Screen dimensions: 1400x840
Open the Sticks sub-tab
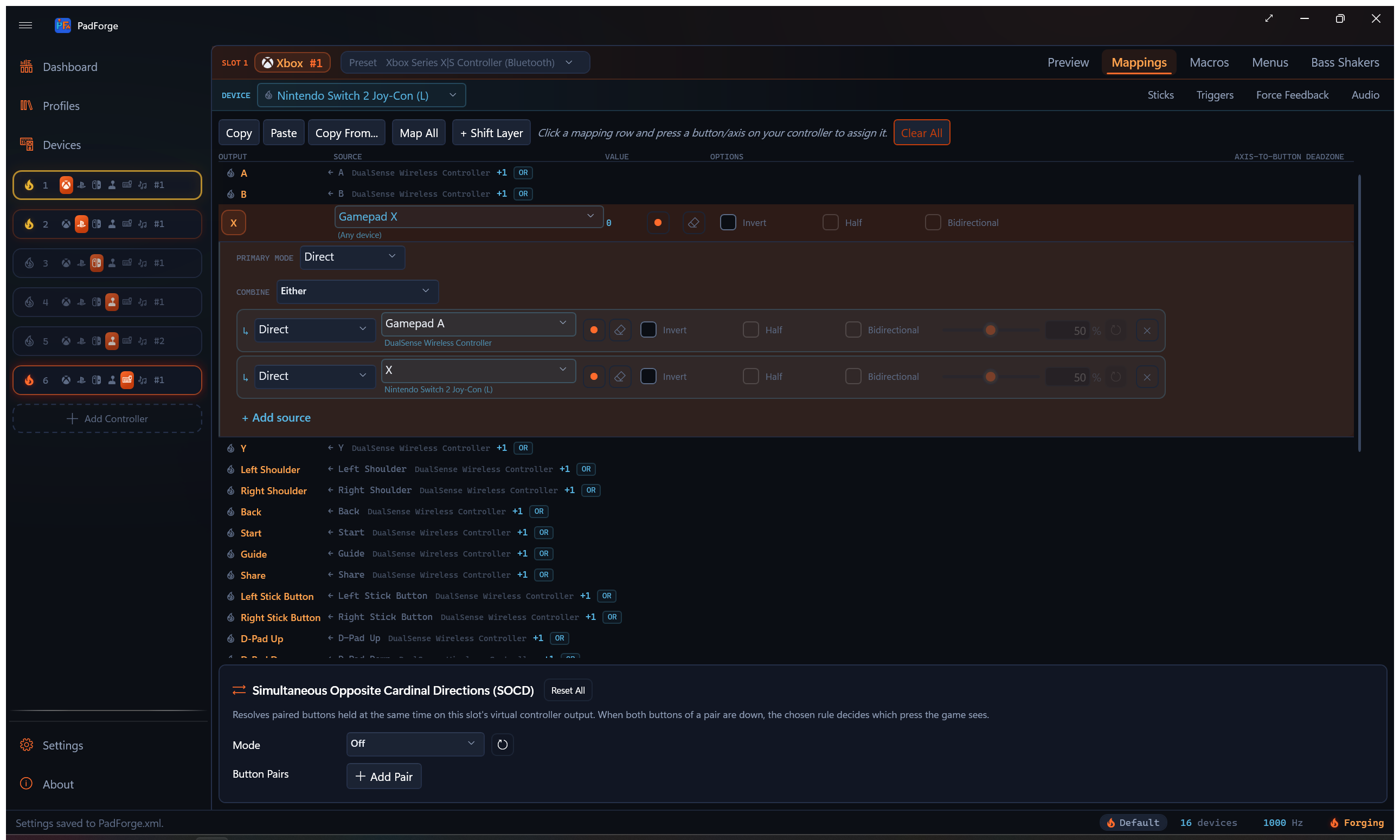pos(1160,95)
